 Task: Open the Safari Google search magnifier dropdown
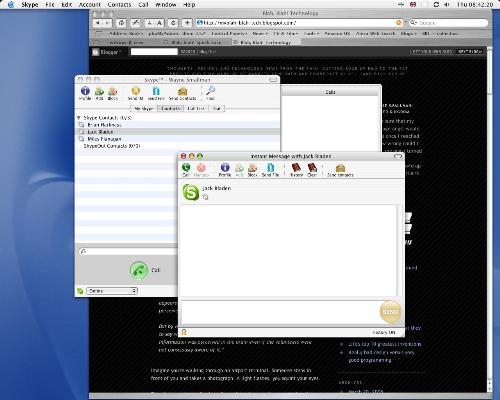(x=414, y=23)
